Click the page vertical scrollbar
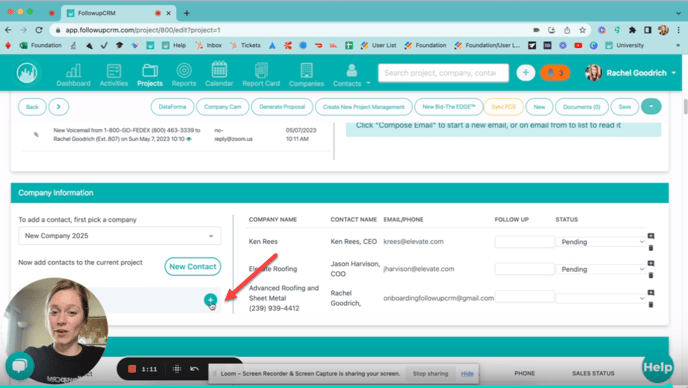Image resolution: width=688 pixels, height=388 pixels. [x=685, y=107]
